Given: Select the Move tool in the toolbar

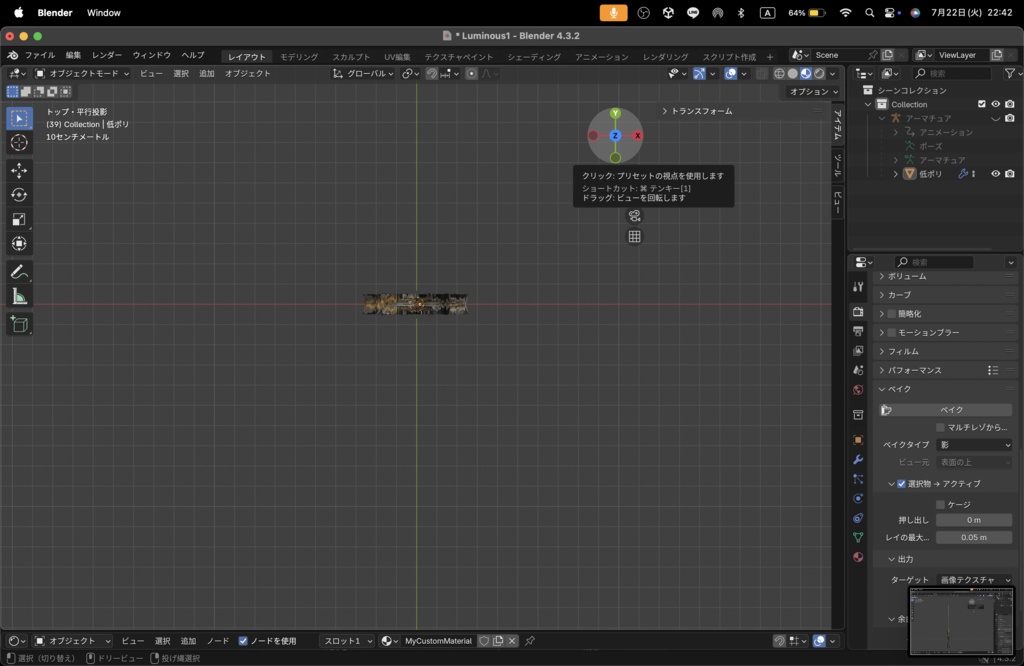Looking at the screenshot, I should pyautogui.click(x=19, y=170).
